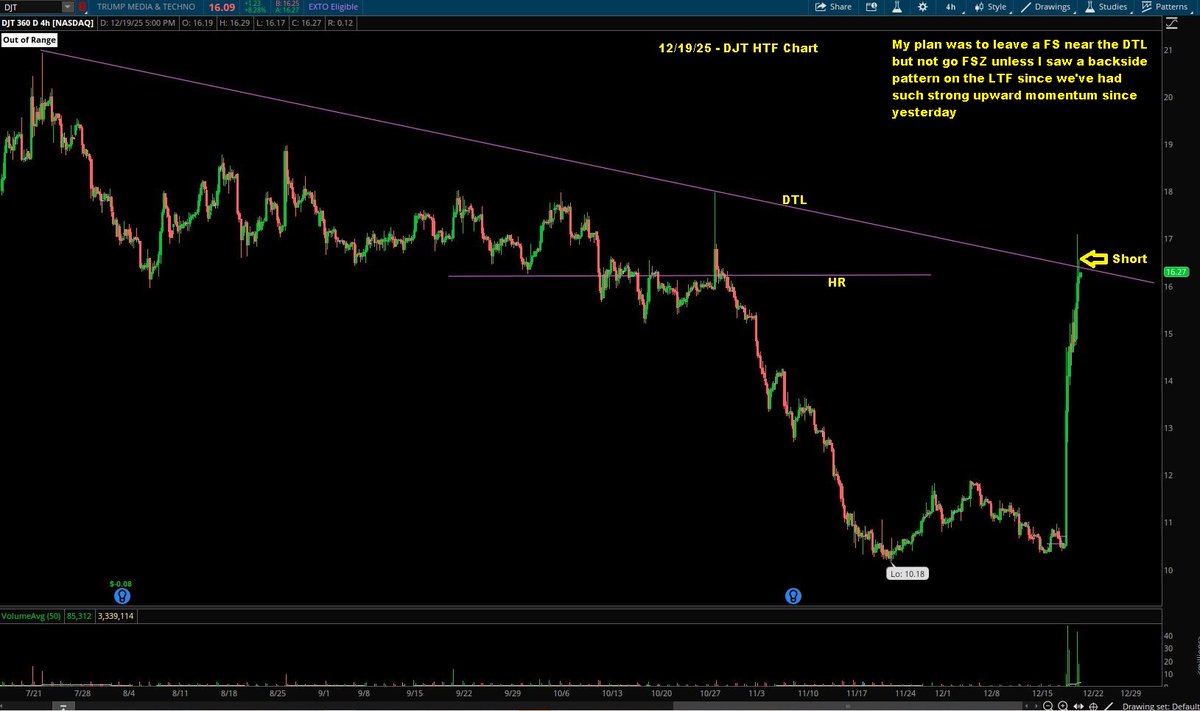
Task: Click the lightbulb event marker near 11/3
Action: [792, 596]
